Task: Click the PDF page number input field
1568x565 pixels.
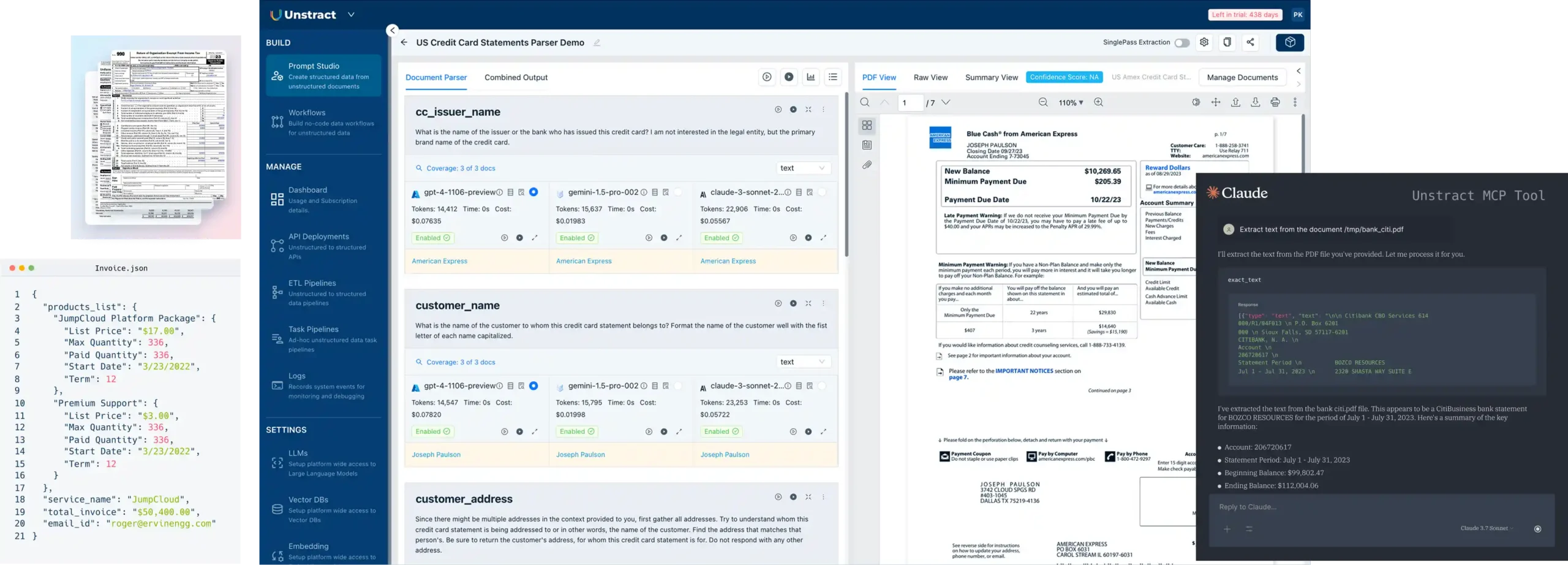Action: click(x=910, y=102)
